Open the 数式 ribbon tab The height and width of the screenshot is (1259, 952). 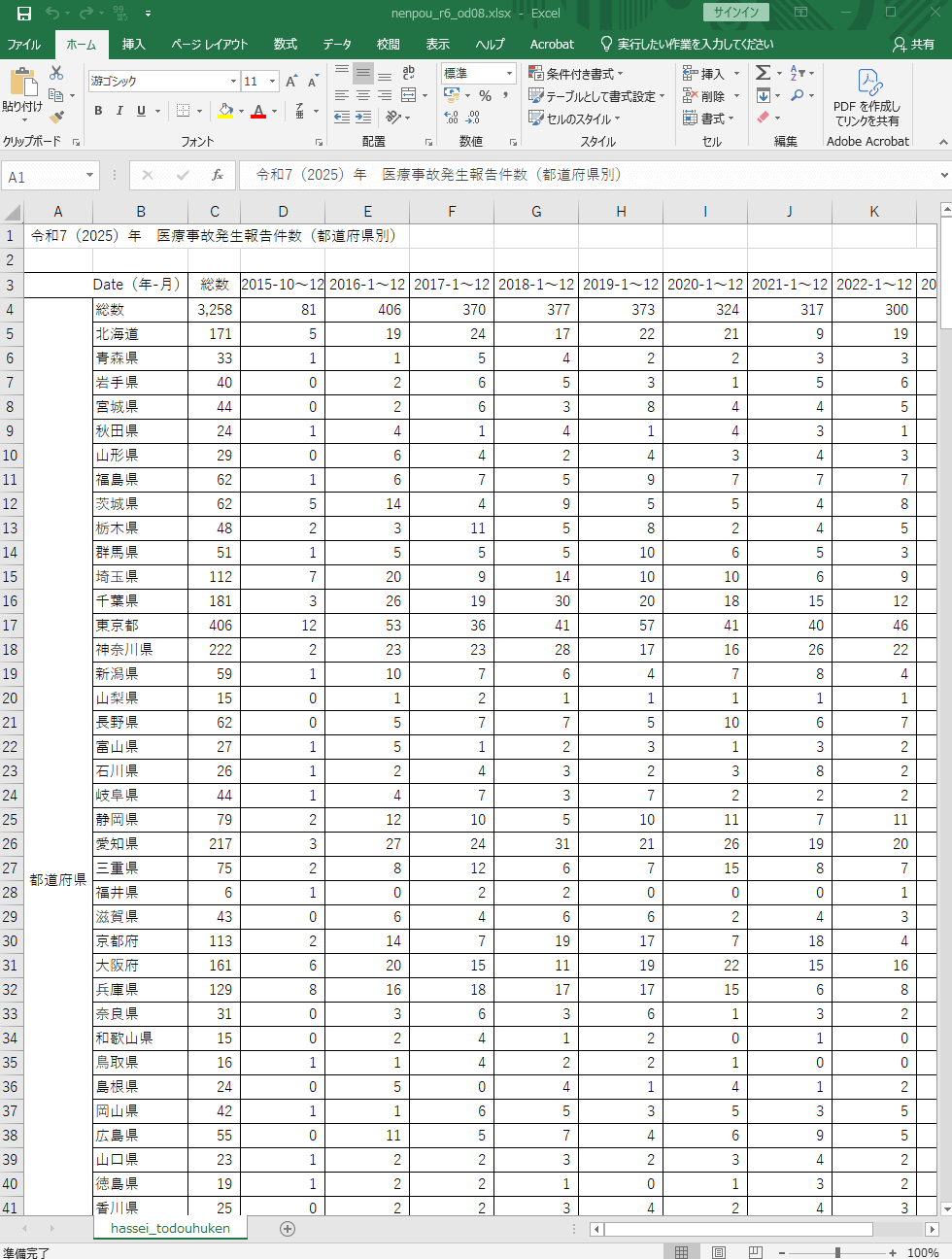pyautogui.click(x=285, y=45)
